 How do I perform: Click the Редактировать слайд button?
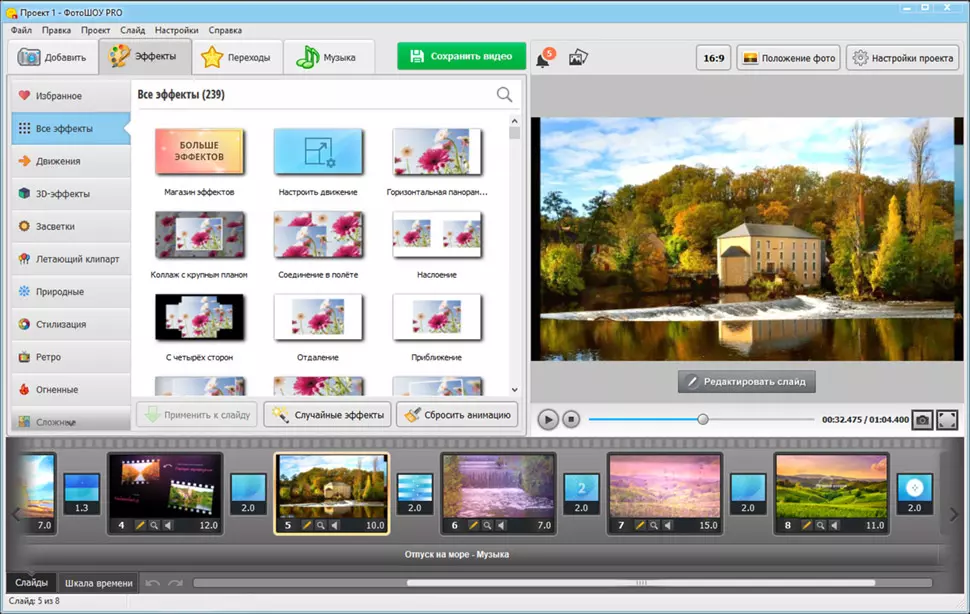point(746,381)
